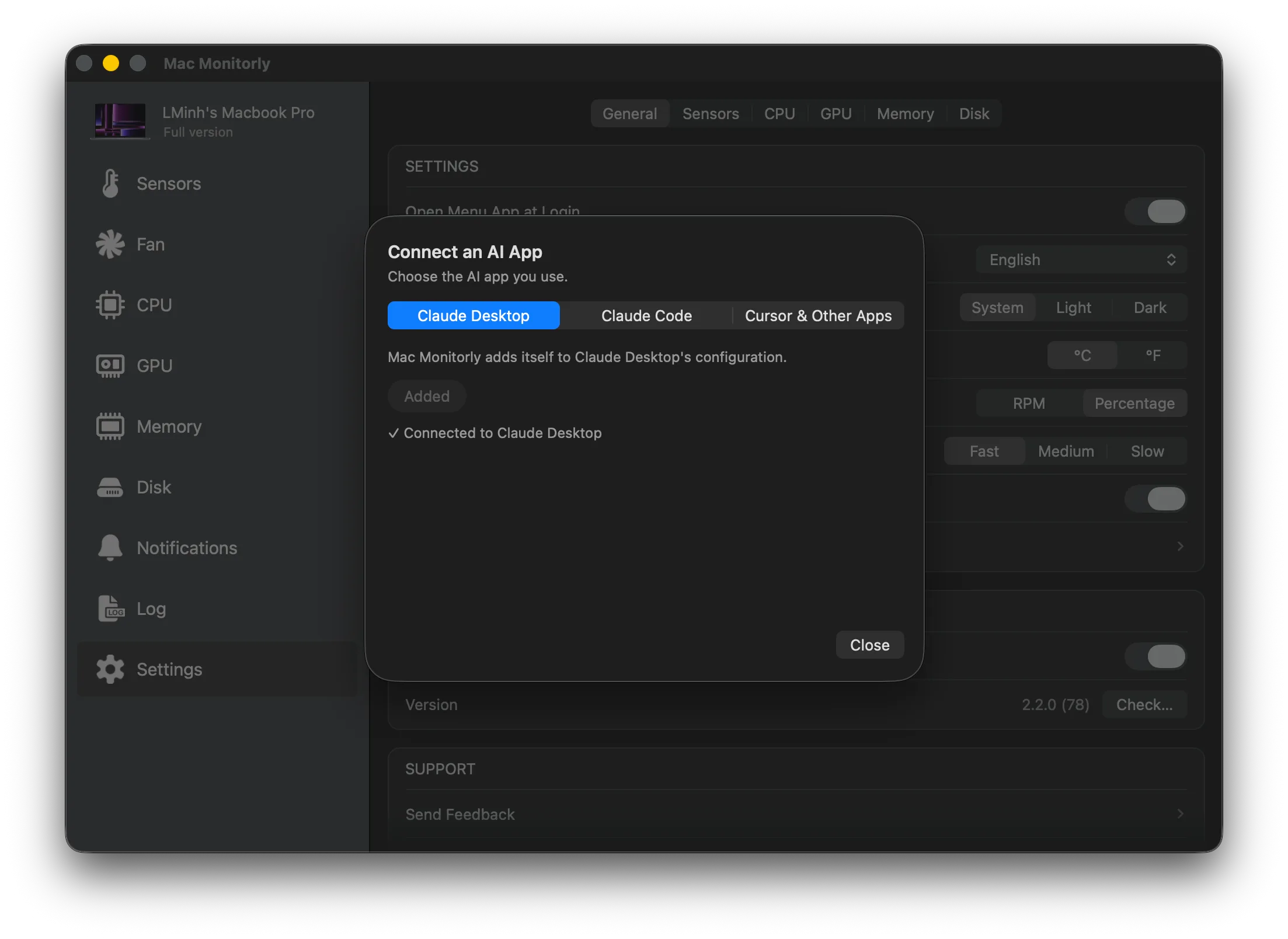Image resolution: width=1288 pixels, height=939 pixels.
Task: Select Celsius temperature unit
Action: 1082,355
